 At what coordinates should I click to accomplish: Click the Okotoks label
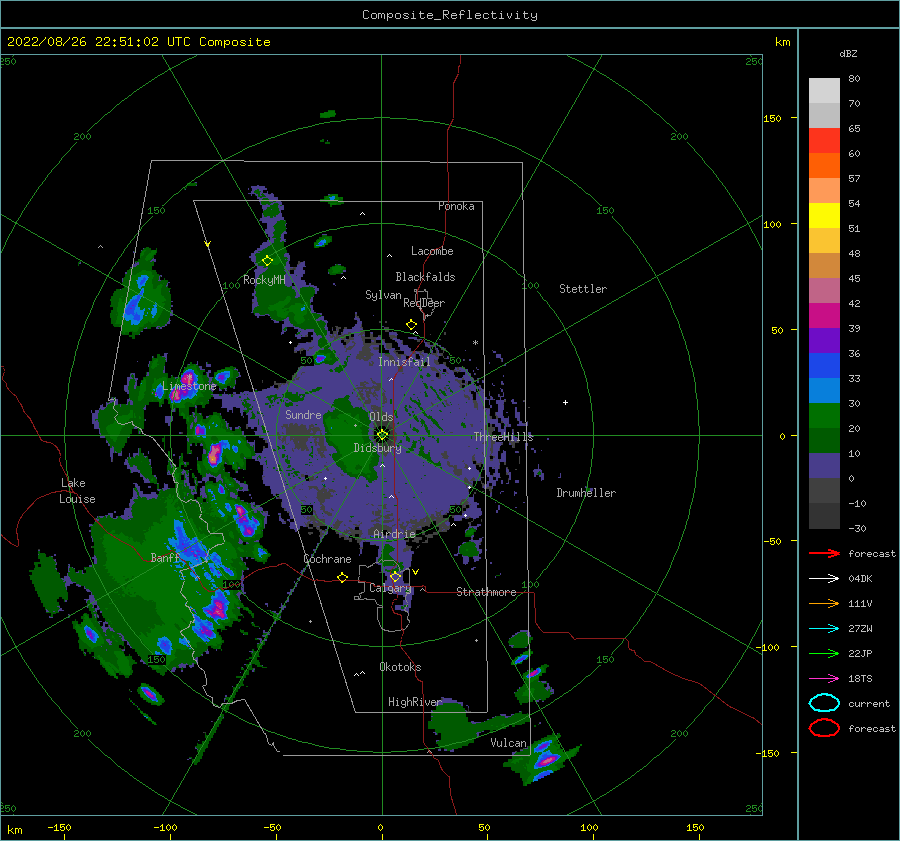point(400,667)
